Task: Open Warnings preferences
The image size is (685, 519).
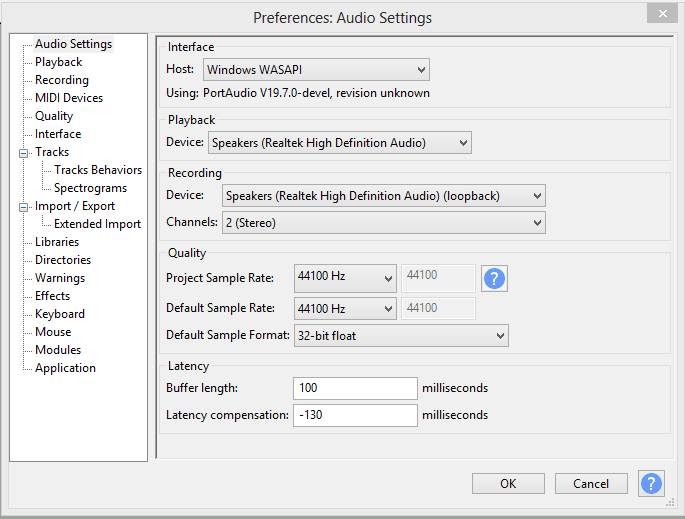Action: point(60,278)
